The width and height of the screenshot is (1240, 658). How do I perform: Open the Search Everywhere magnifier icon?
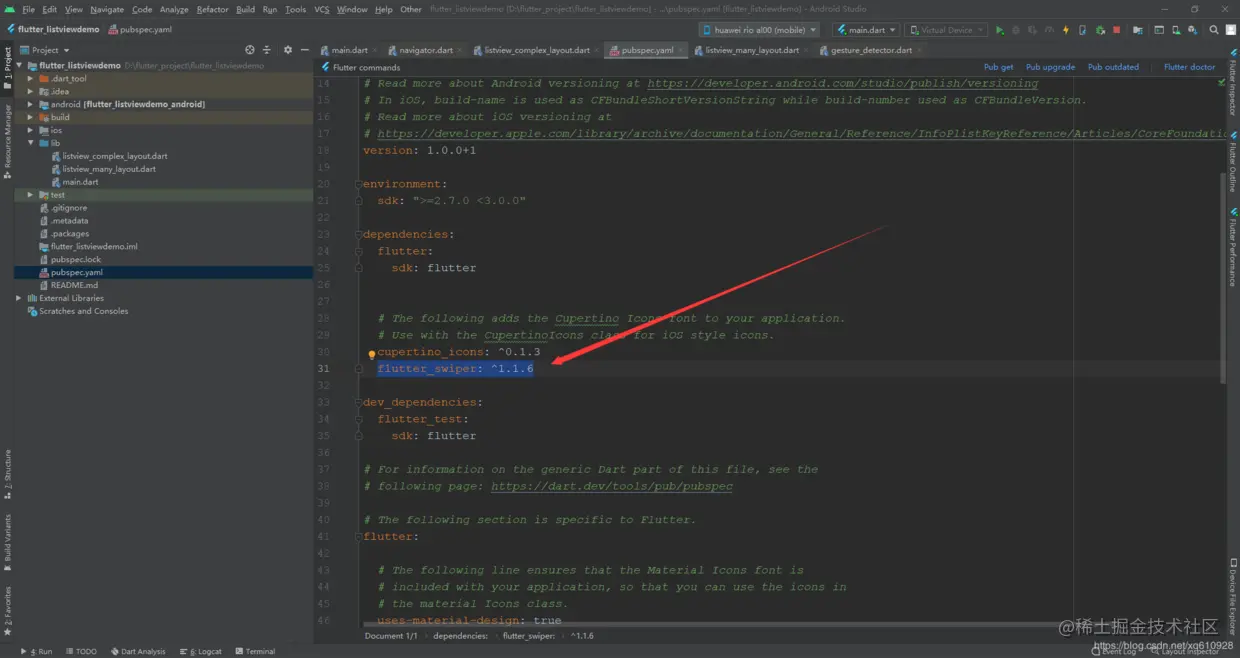tap(1214, 30)
